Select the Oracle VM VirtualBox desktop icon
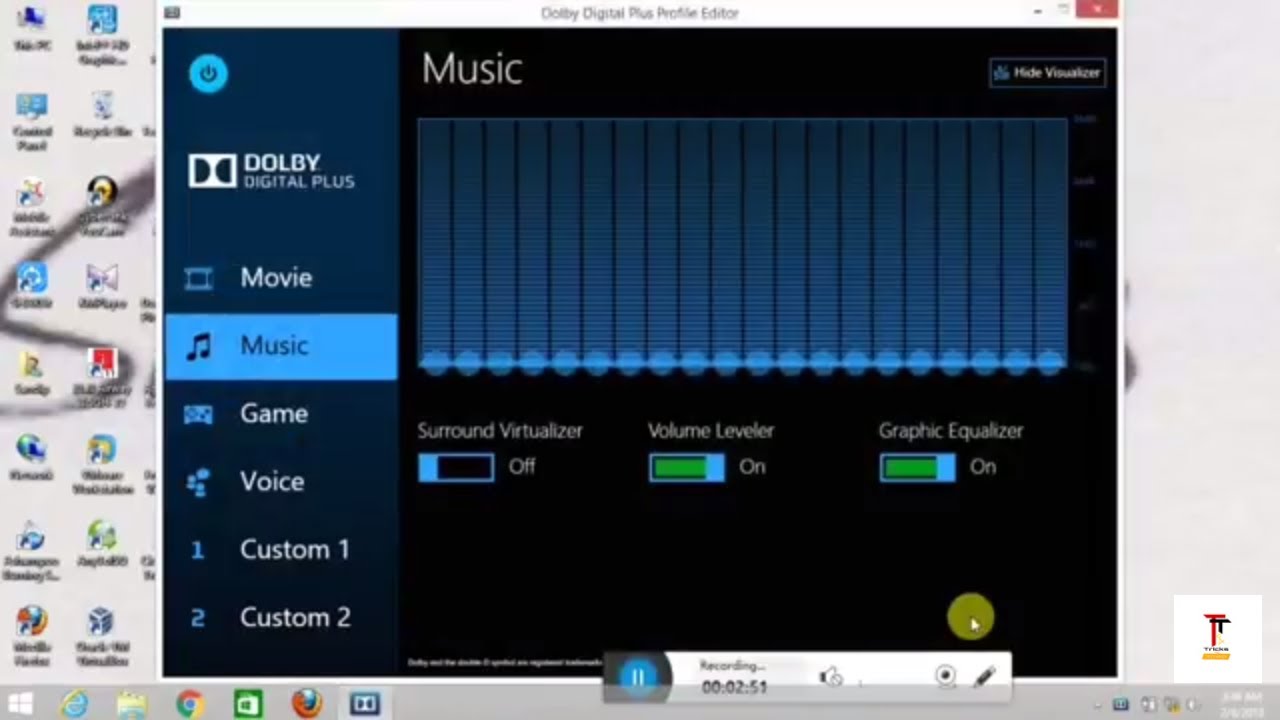The height and width of the screenshot is (720, 1280). (x=101, y=636)
